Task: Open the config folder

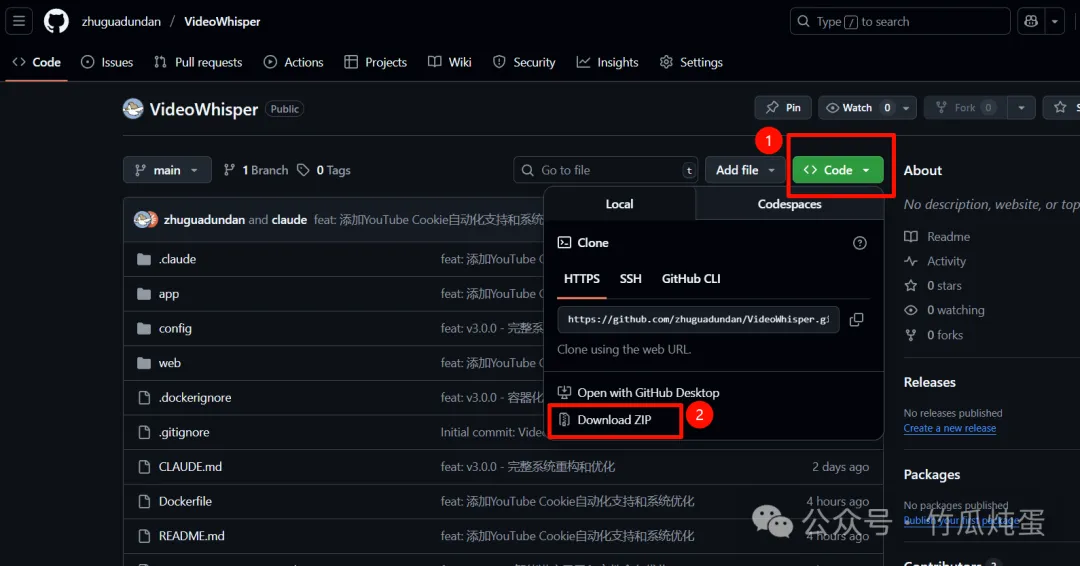Action: (x=175, y=328)
